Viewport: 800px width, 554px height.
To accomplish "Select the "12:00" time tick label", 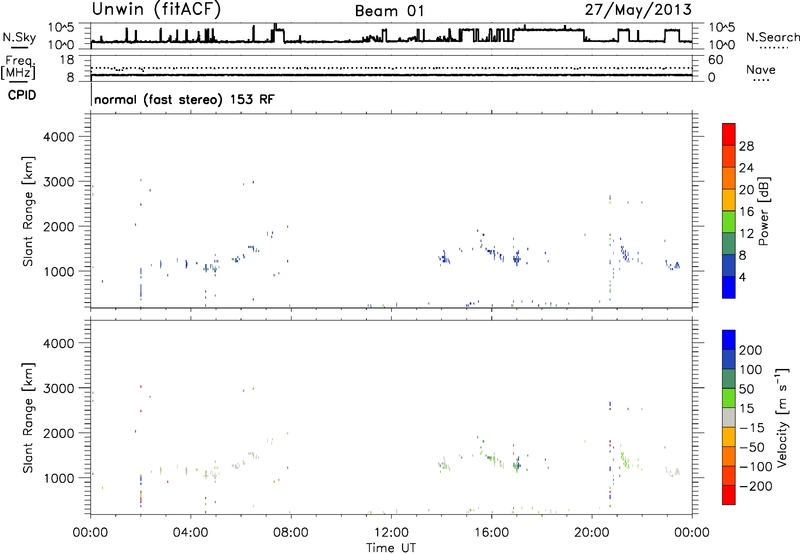I will pos(391,533).
